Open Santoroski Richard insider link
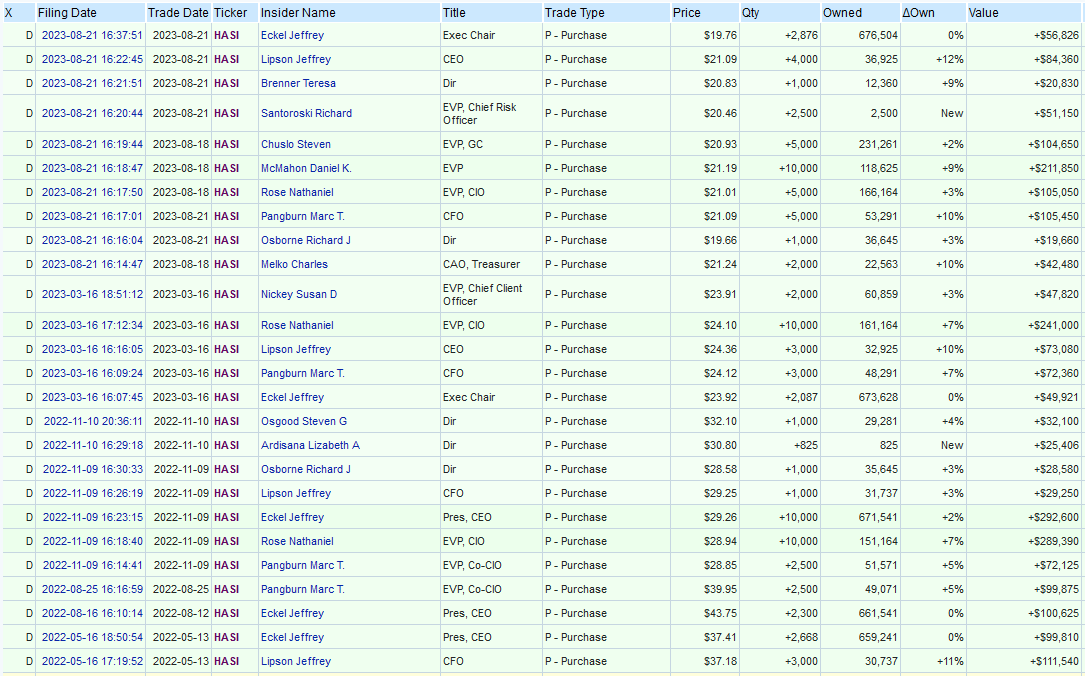1085x676 pixels. [306, 113]
